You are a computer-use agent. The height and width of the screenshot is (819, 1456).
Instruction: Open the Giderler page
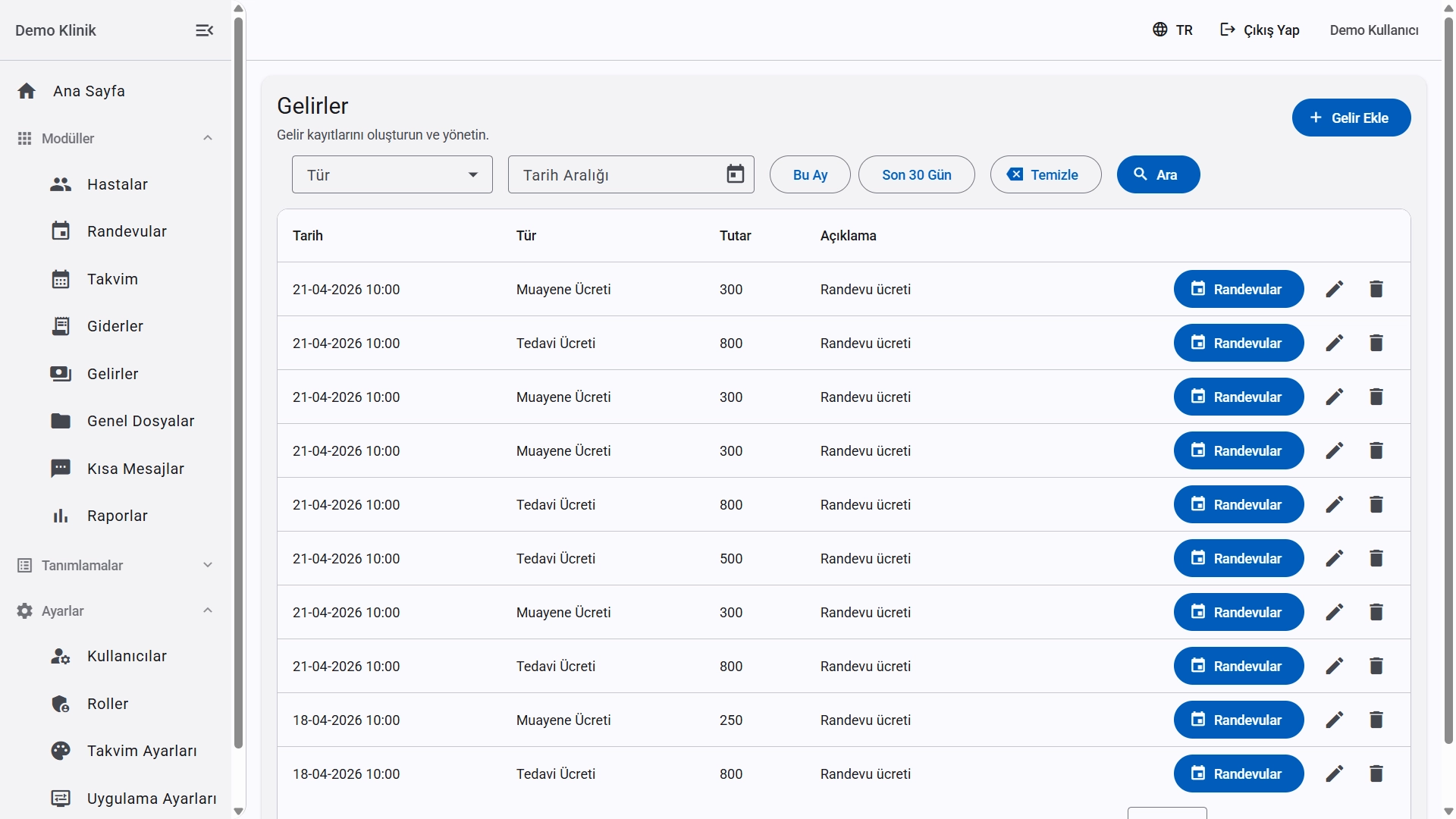[x=115, y=326]
